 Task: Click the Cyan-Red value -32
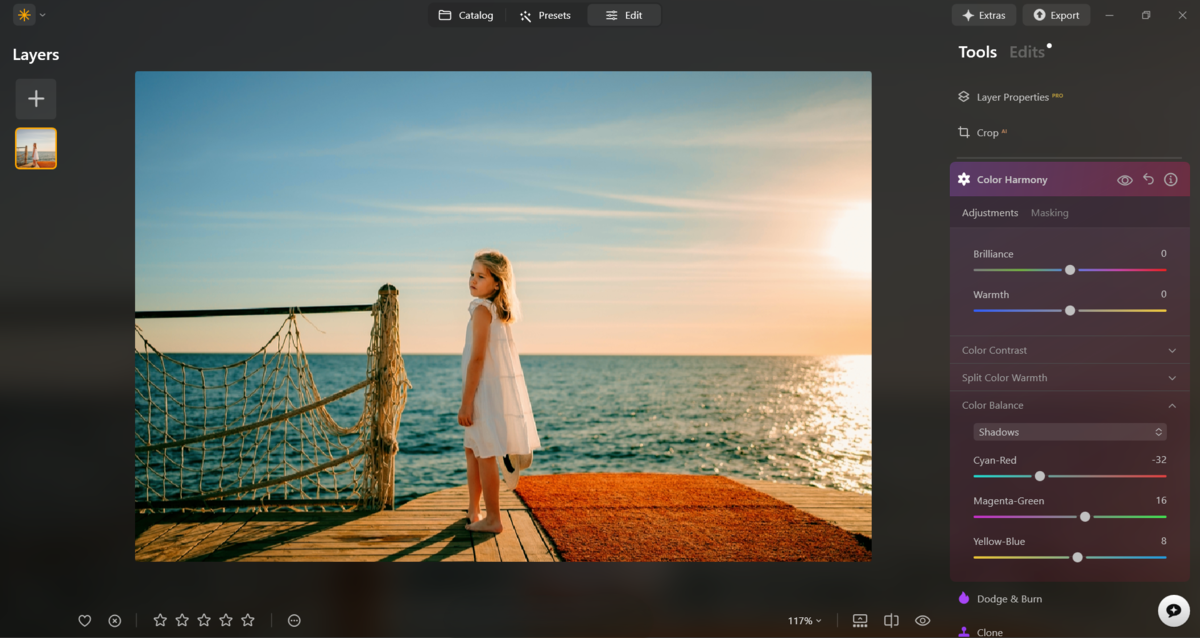pos(1159,460)
